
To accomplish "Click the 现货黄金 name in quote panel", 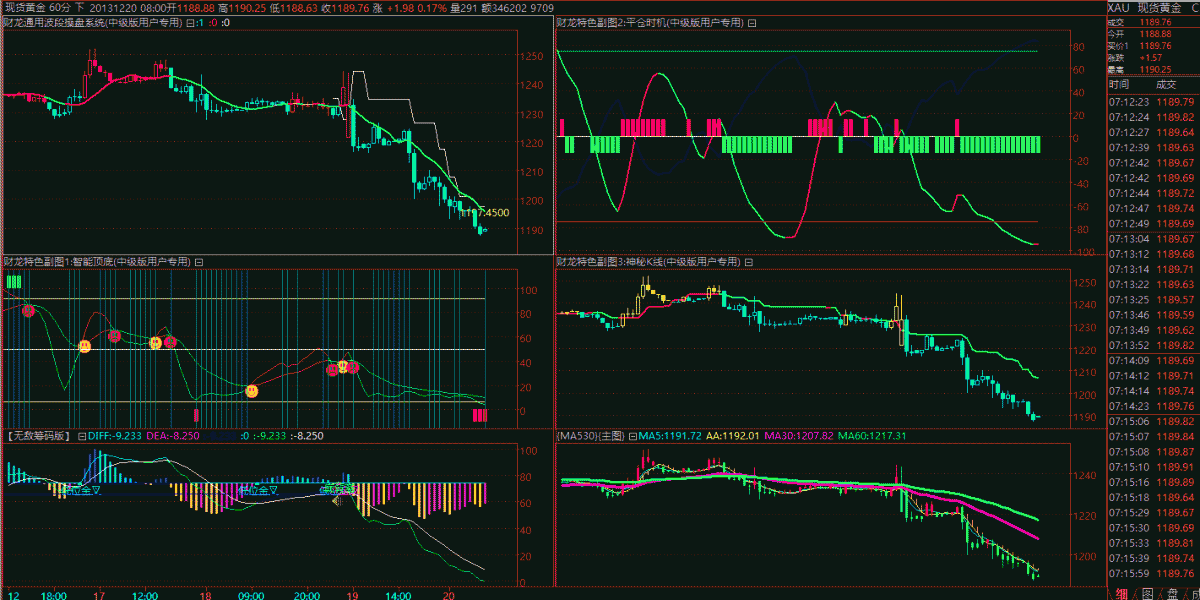I will click(x=1160, y=7).
